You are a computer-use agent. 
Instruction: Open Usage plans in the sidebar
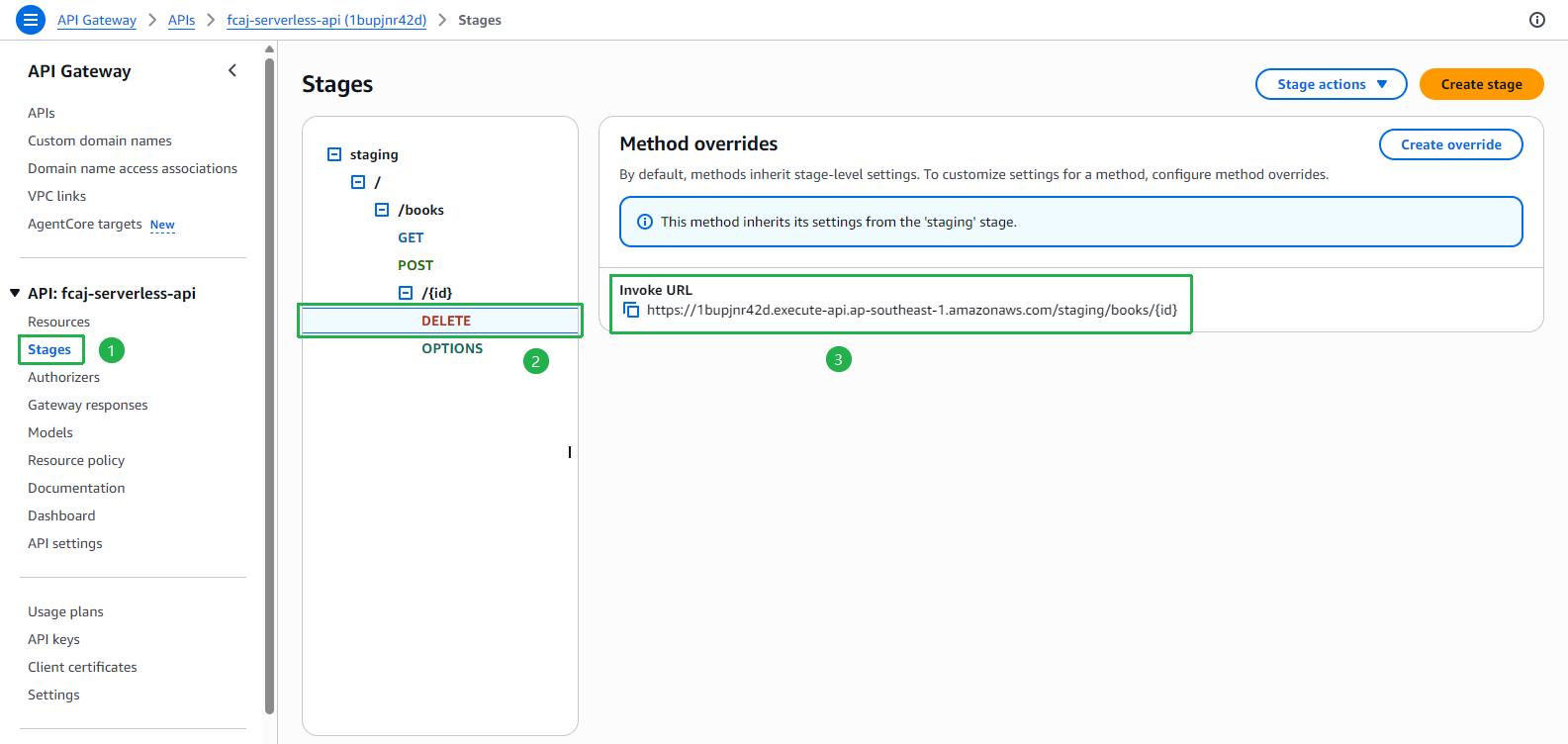tap(65, 611)
